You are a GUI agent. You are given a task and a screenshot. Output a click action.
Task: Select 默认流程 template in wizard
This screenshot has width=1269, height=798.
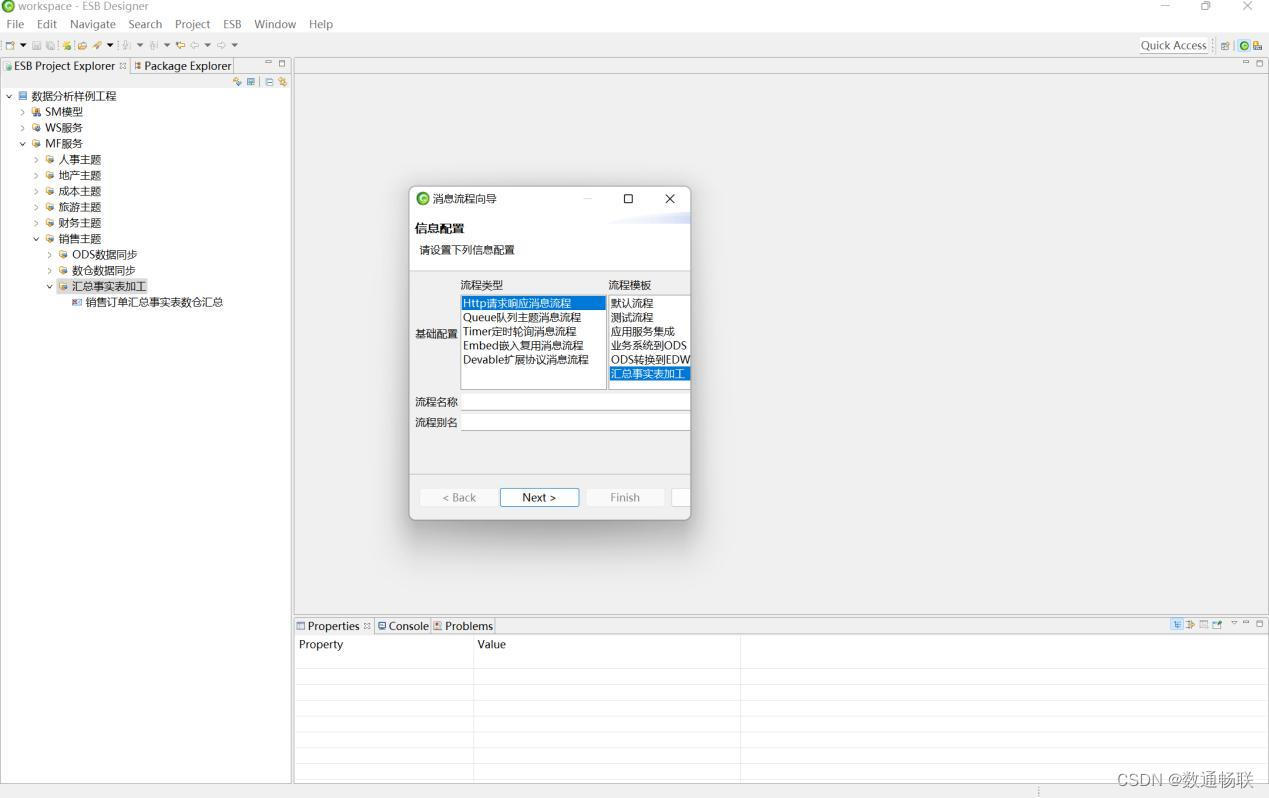coord(632,303)
